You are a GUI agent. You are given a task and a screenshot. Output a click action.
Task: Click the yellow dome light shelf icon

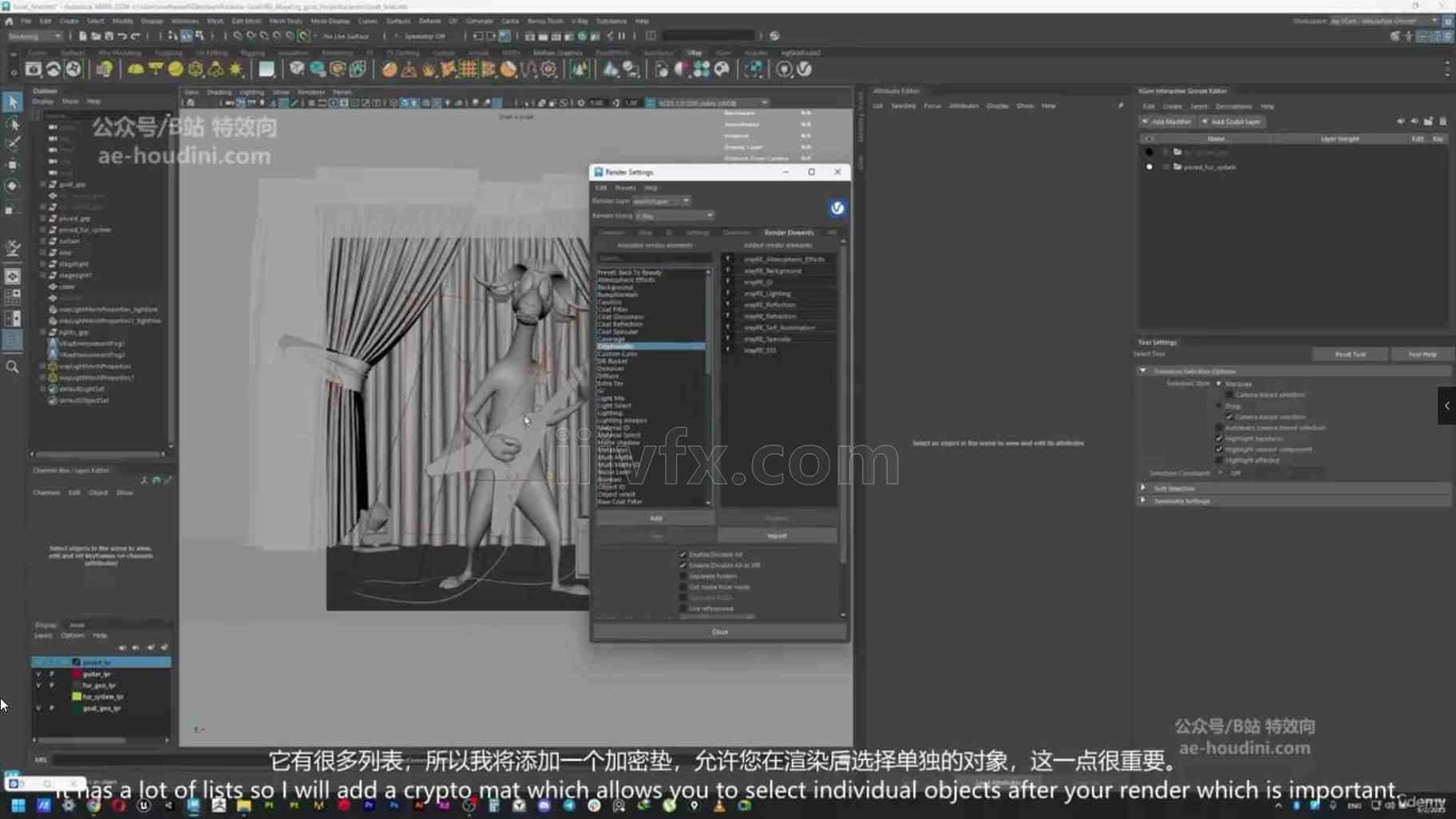tap(136, 70)
